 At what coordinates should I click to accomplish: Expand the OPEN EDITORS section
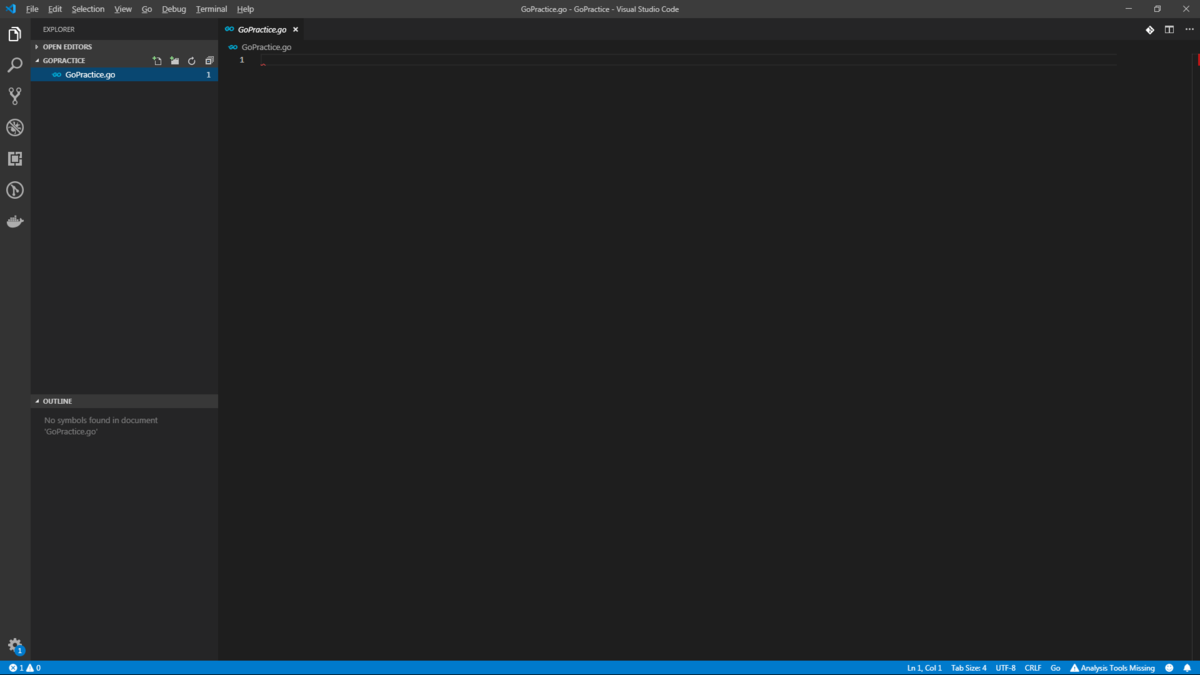[x=124, y=47]
